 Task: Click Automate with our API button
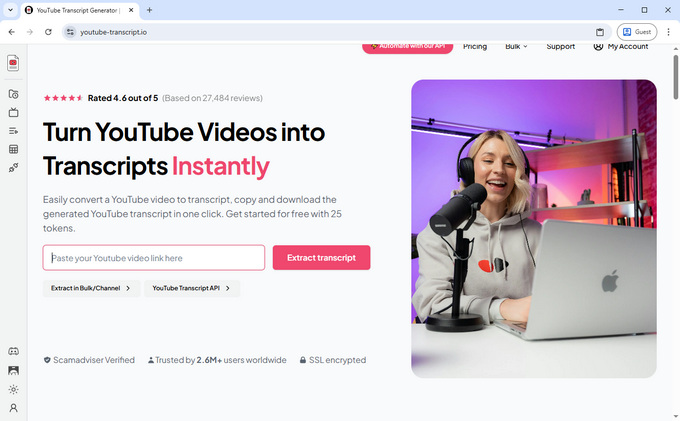408,47
